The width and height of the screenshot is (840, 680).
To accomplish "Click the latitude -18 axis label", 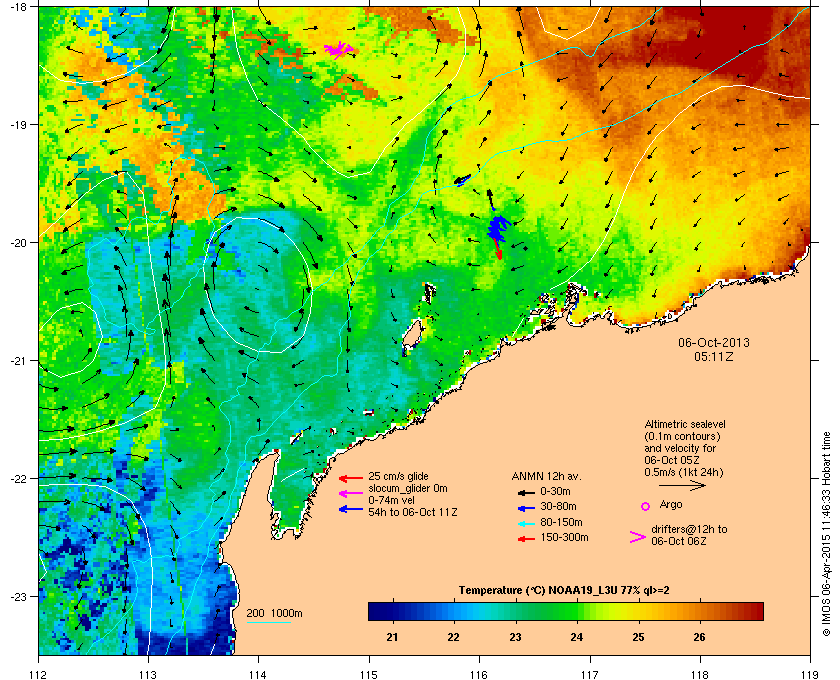I will coord(19,7).
